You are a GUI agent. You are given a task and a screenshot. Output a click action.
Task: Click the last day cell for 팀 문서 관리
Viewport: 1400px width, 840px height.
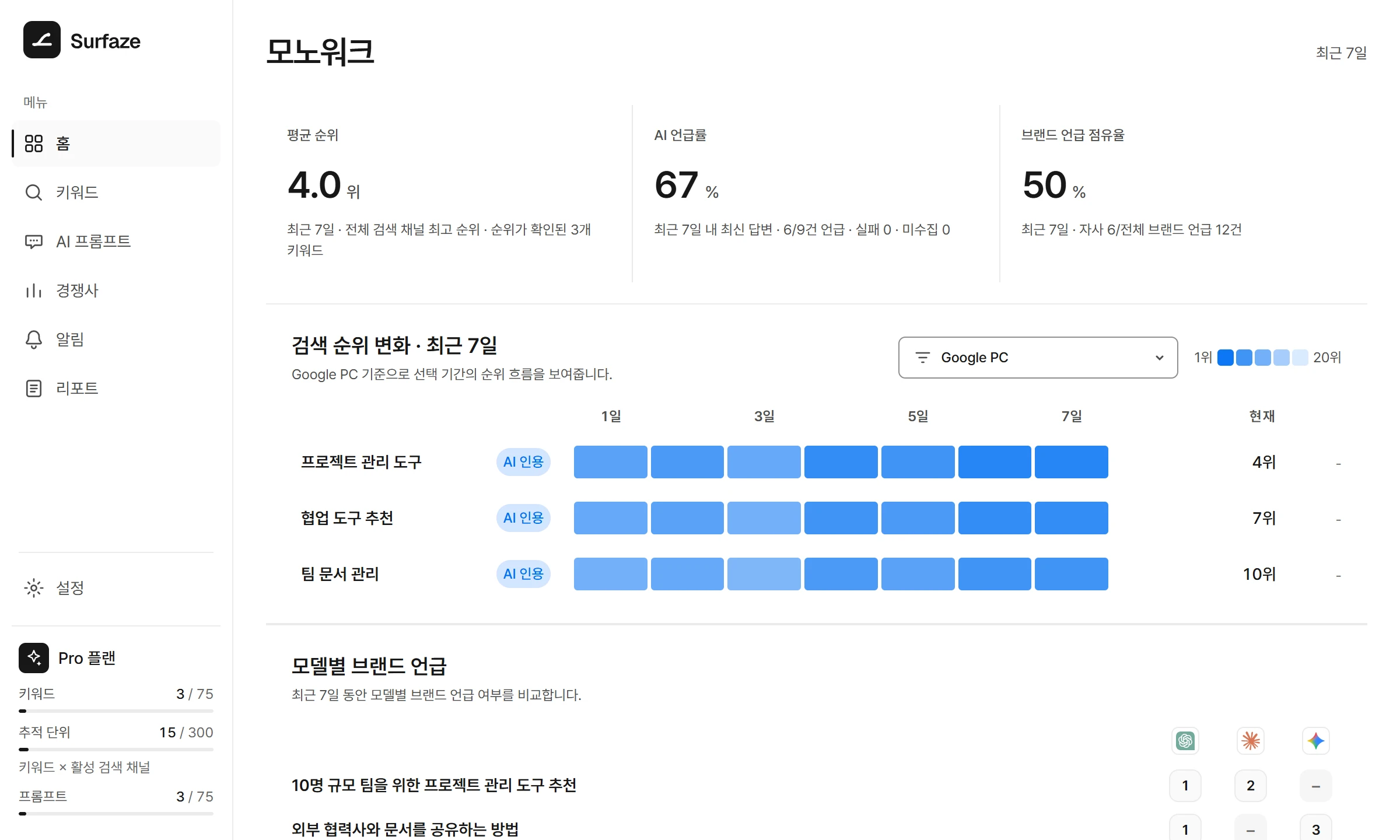[x=1072, y=574]
